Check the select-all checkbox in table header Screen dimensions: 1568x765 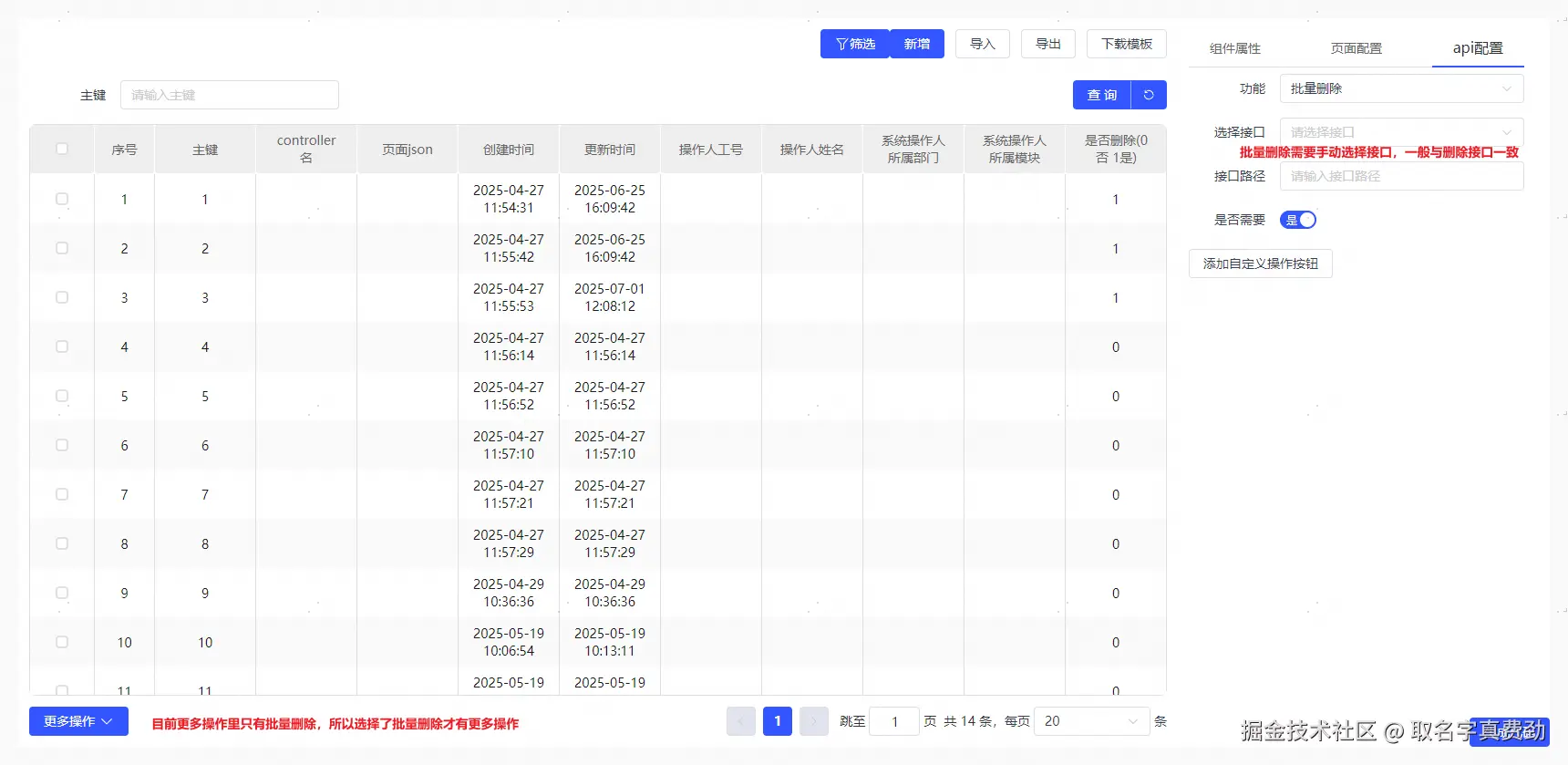pos(62,149)
